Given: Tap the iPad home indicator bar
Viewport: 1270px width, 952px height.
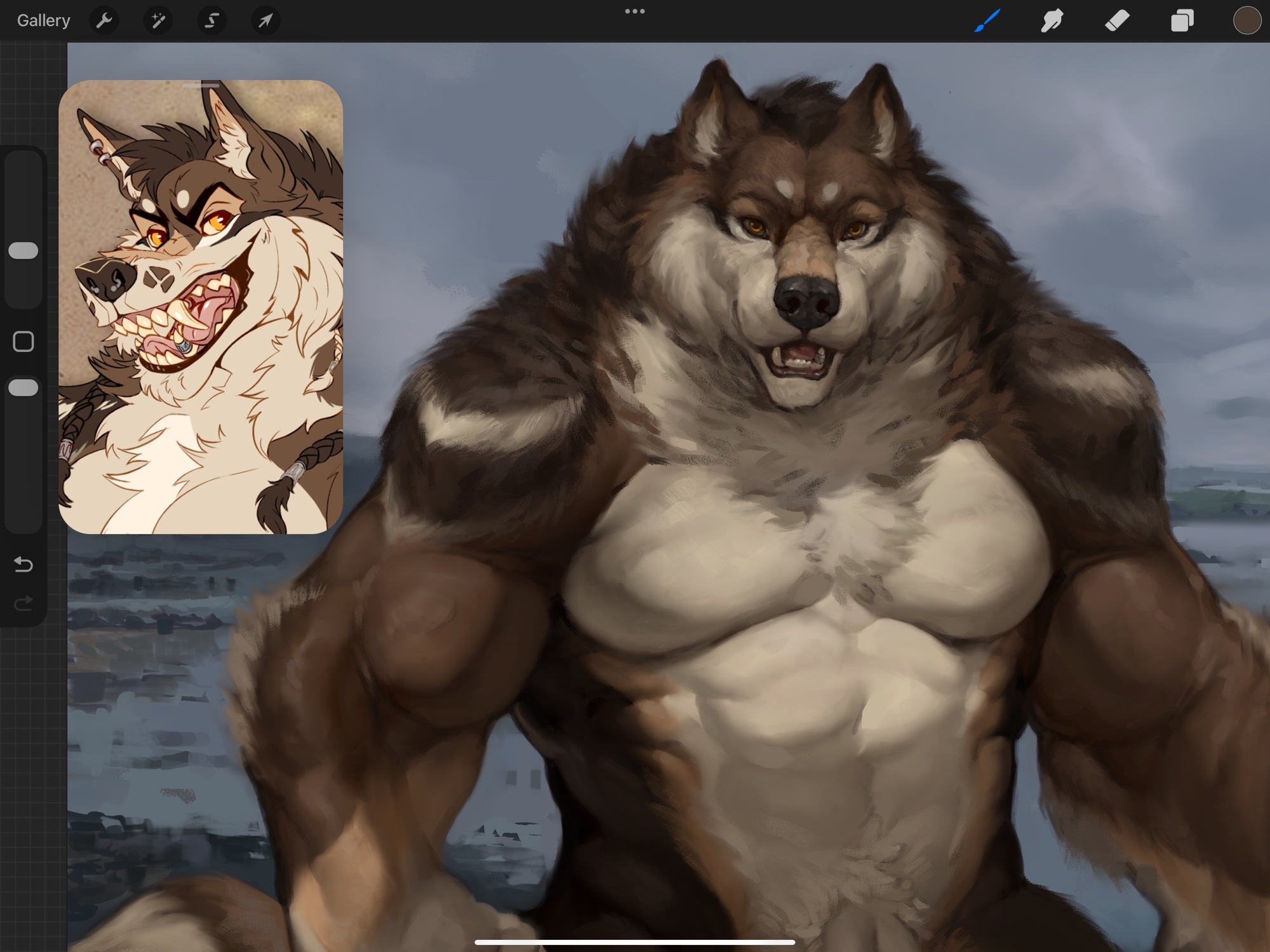Looking at the screenshot, I should click(634, 942).
